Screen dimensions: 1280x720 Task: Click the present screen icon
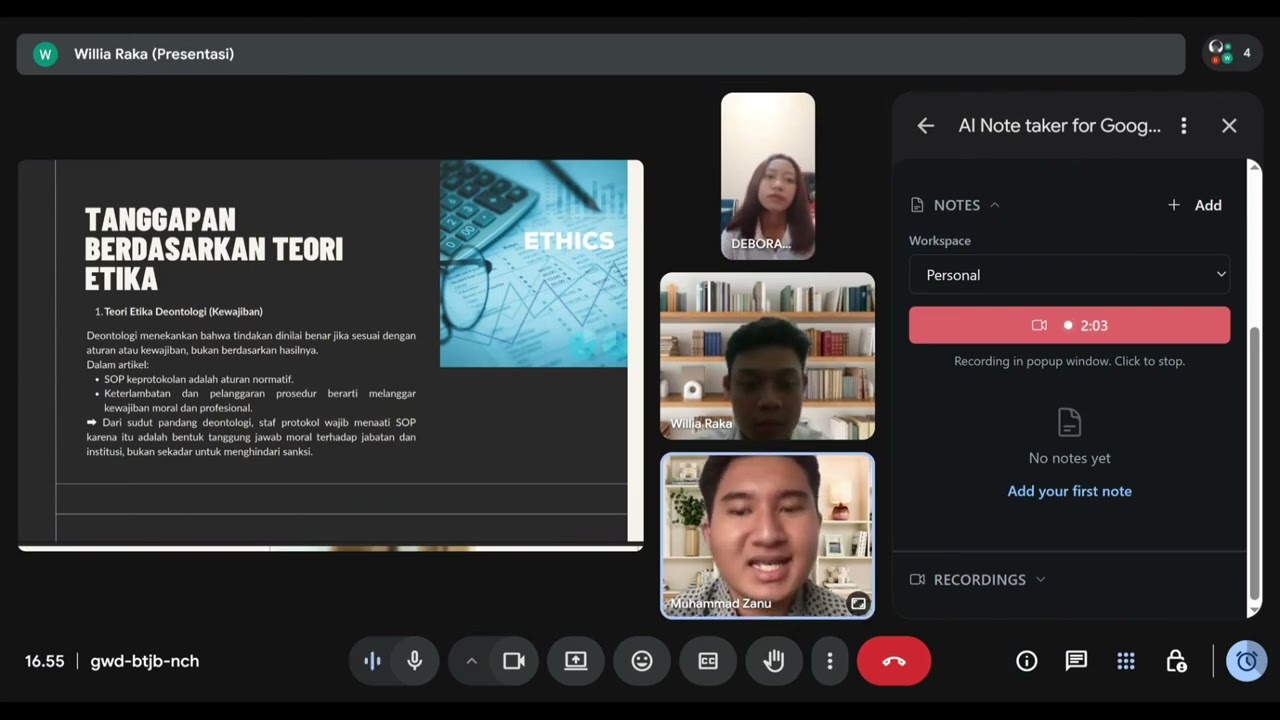pyautogui.click(x=576, y=661)
